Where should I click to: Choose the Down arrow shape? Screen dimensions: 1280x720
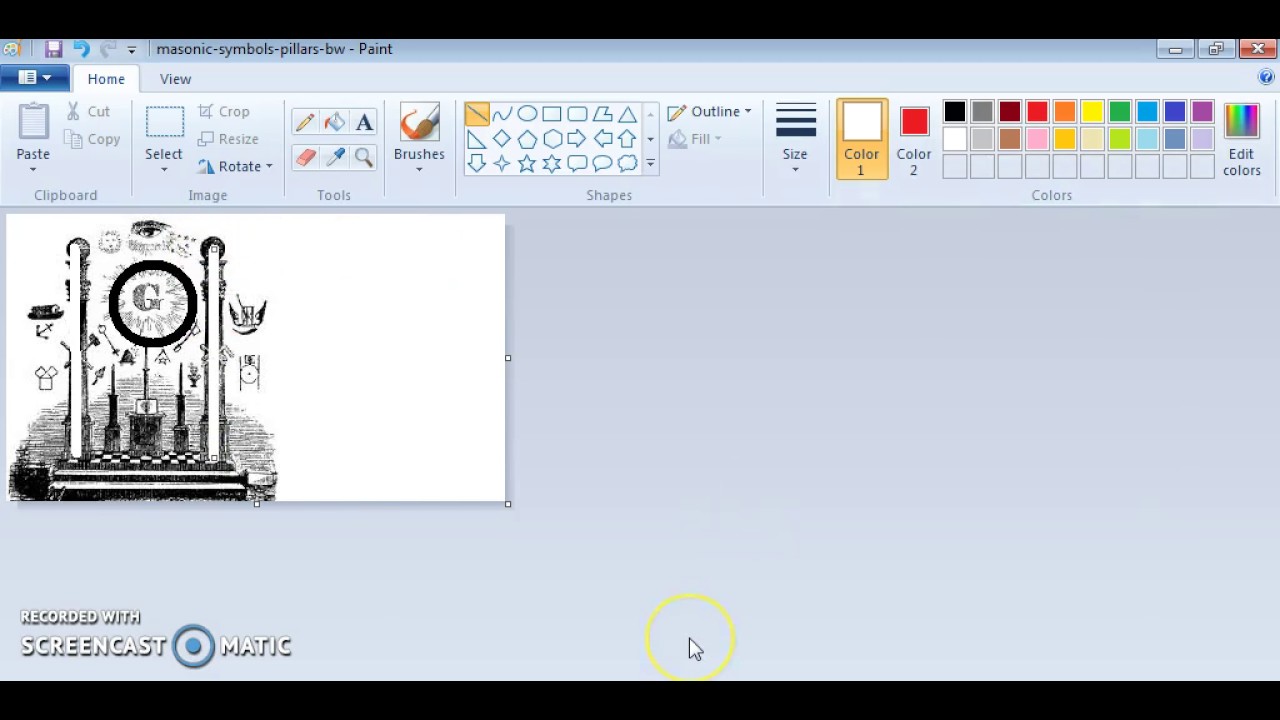tap(477, 164)
